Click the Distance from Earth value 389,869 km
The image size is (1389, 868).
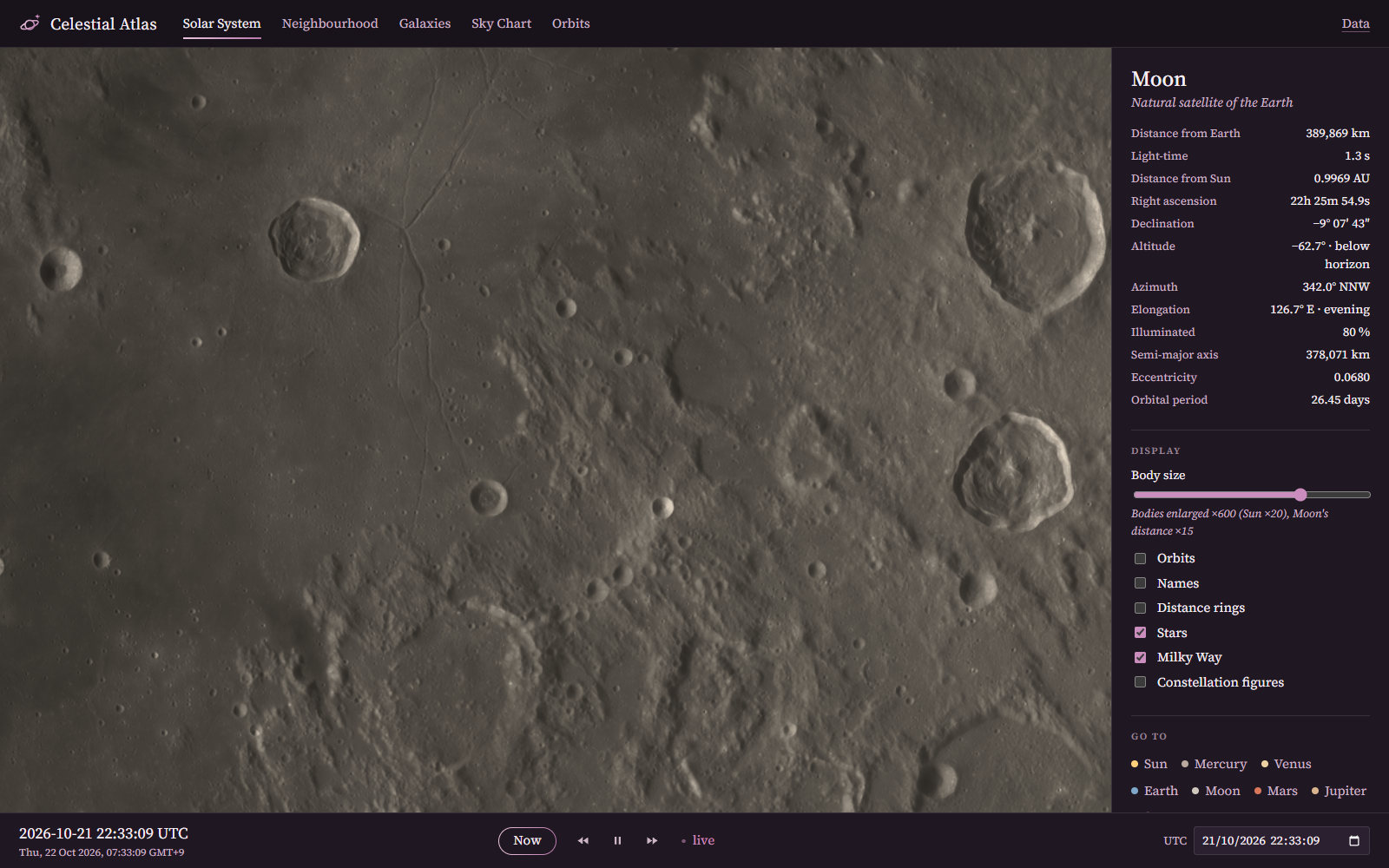point(1337,133)
